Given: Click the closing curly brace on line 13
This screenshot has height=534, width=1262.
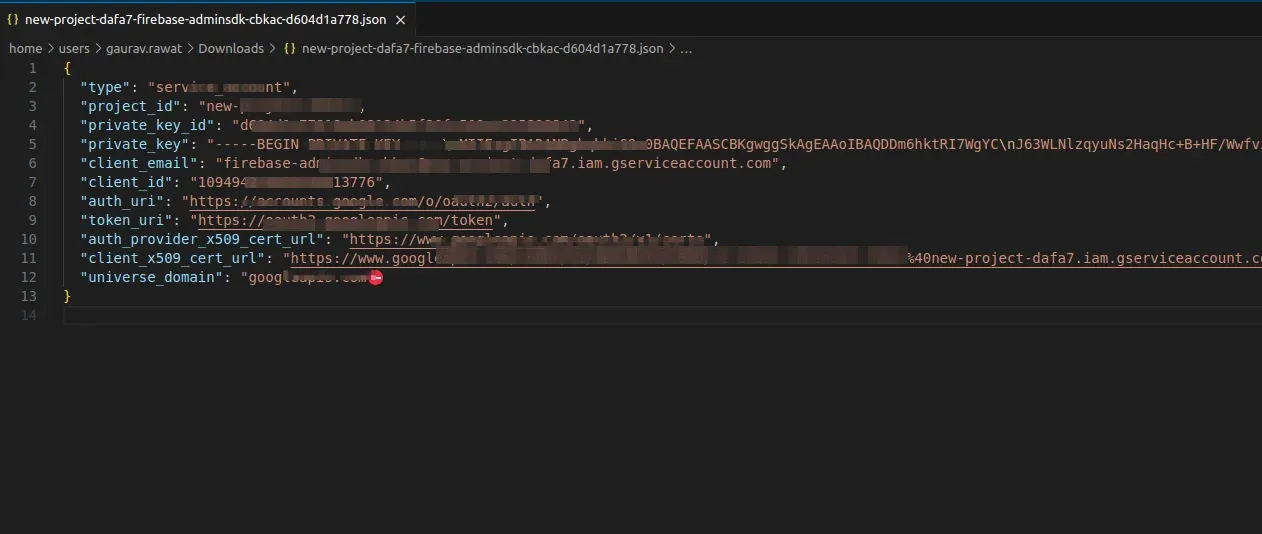Looking at the screenshot, I should pos(67,296).
